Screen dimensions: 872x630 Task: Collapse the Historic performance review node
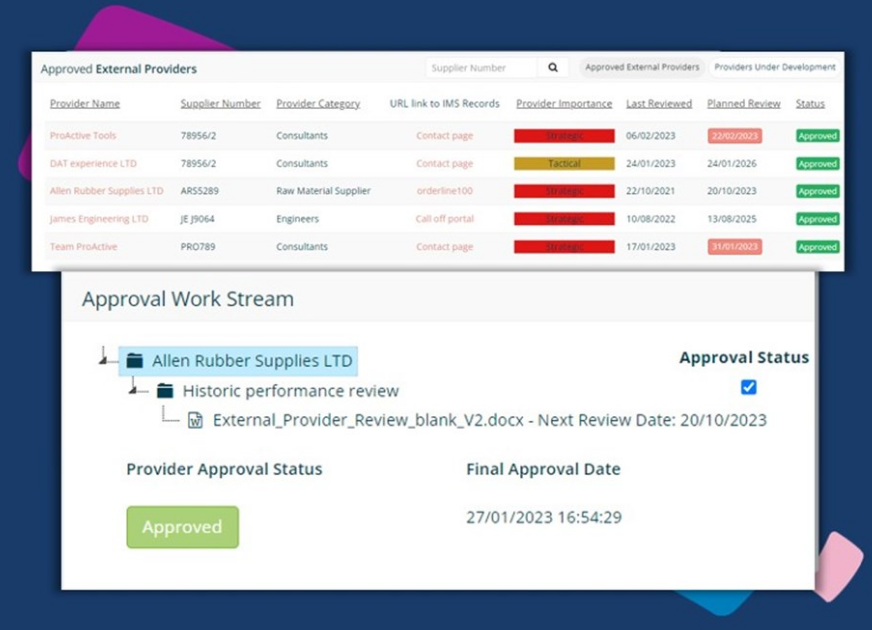pos(134,391)
